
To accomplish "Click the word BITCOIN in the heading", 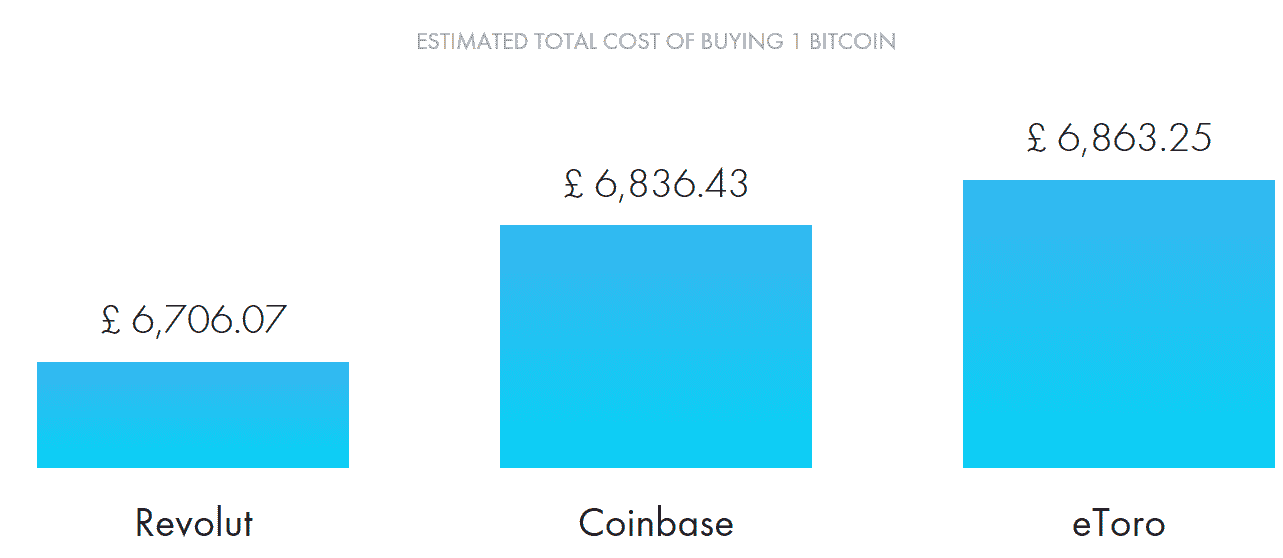I will pos(852,42).
